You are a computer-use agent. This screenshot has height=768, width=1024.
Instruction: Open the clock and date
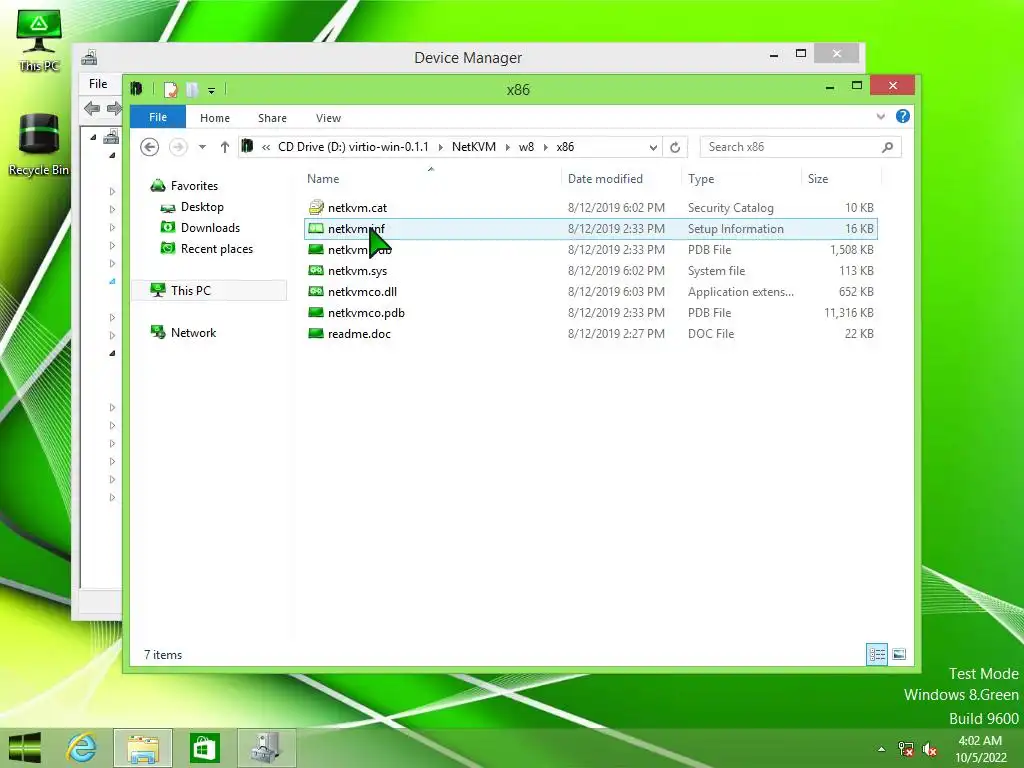coord(980,749)
